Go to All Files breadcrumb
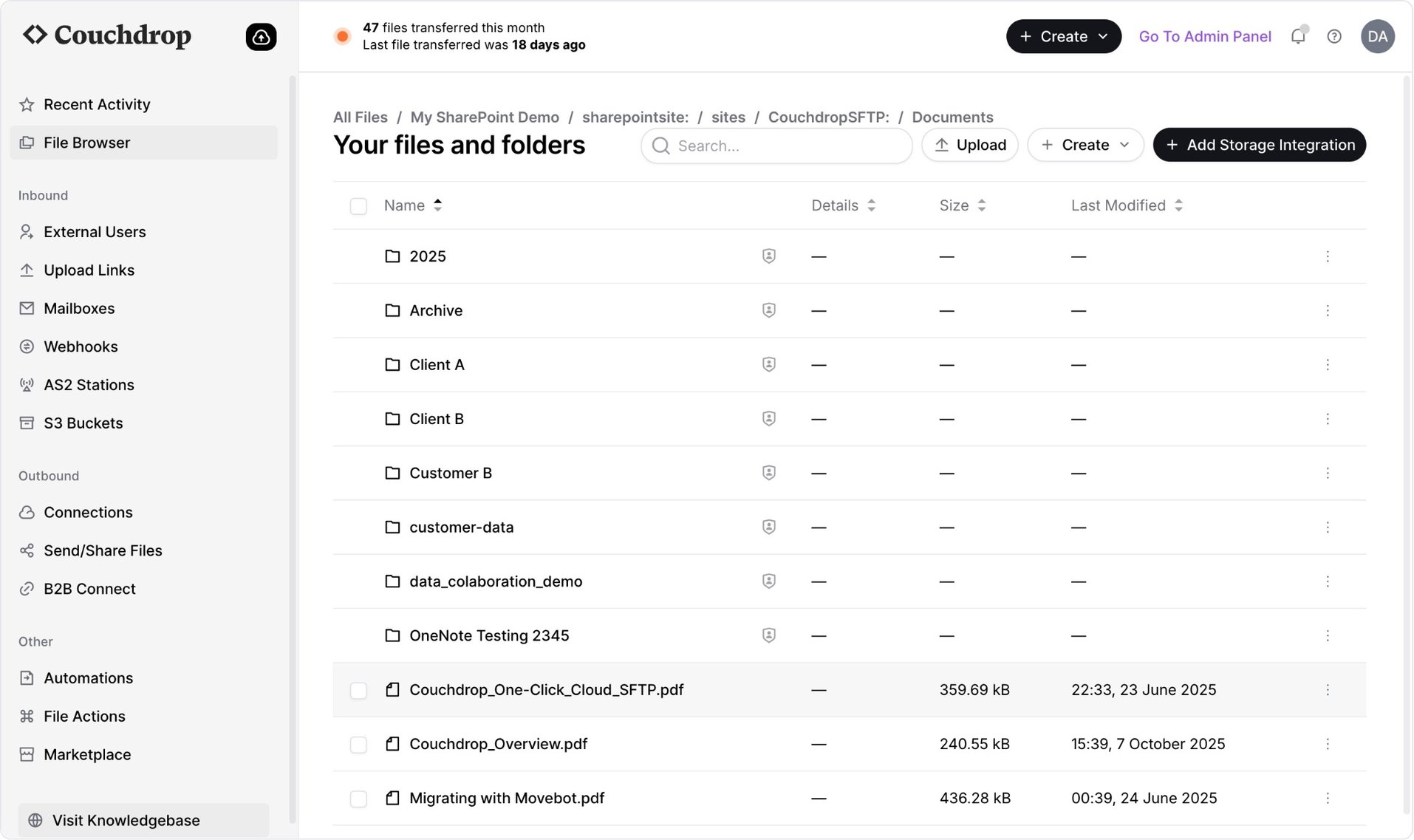The height and width of the screenshot is (840, 1414). coord(361,117)
